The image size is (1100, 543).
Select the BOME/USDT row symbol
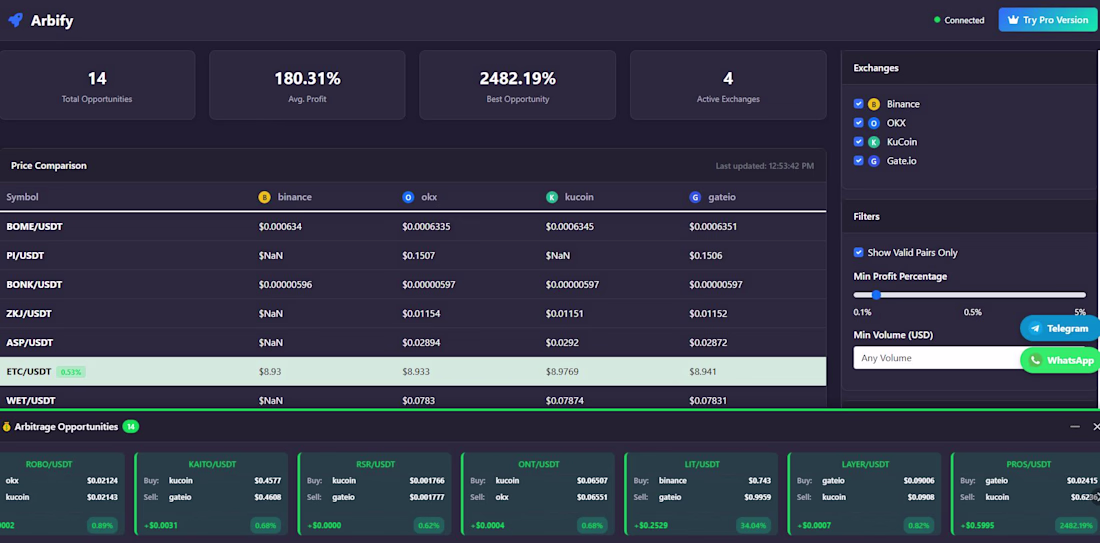point(34,227)
